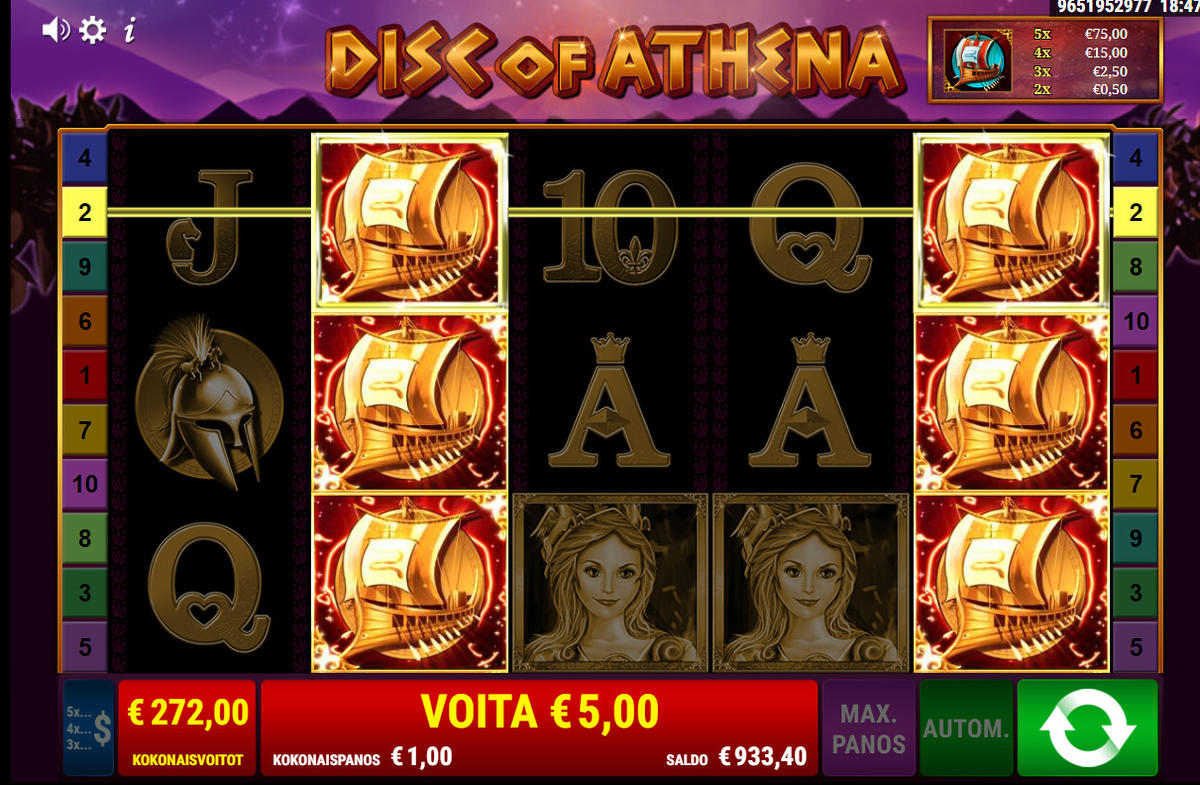1200x785 pixels.
Task: Click the MAX. PANOS button
Action: [x=869, y=728]
